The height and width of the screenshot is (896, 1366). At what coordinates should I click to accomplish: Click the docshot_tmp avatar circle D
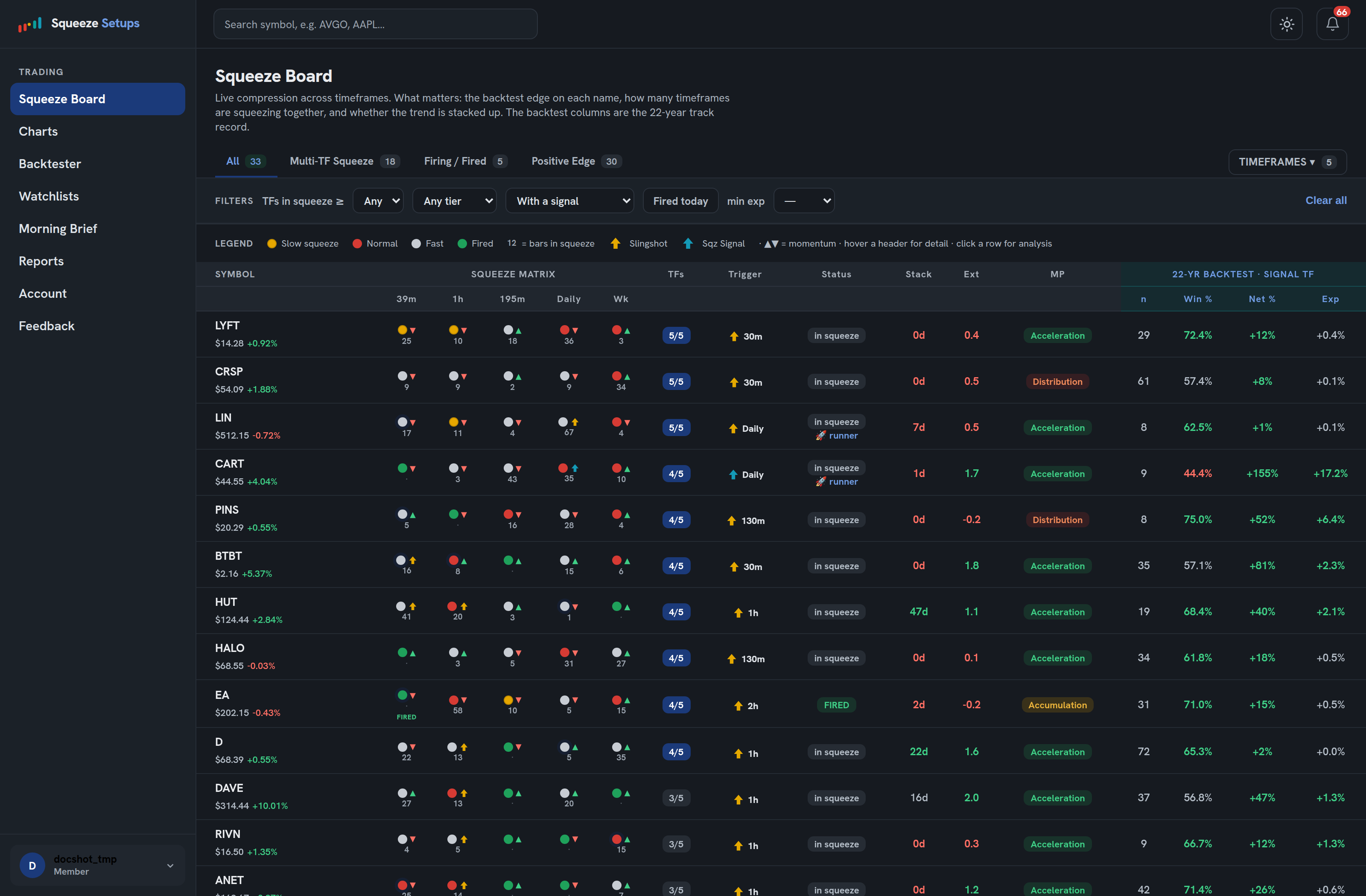coord(32,865)
